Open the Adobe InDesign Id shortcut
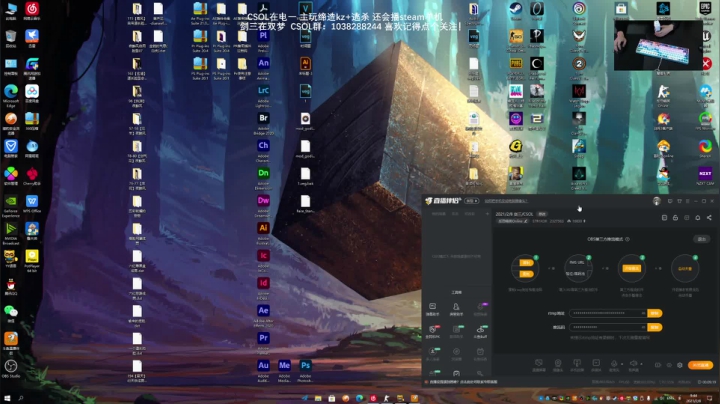720x404 pixels. pyautogui.click(x=263, y=288)
